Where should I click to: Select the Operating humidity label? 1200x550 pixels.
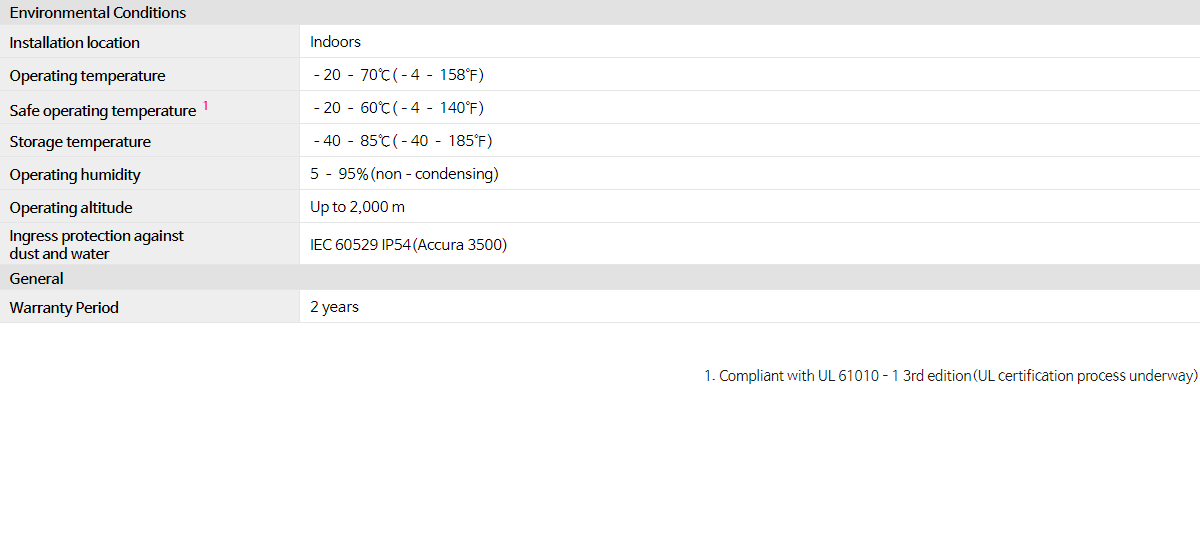point(75,175)
